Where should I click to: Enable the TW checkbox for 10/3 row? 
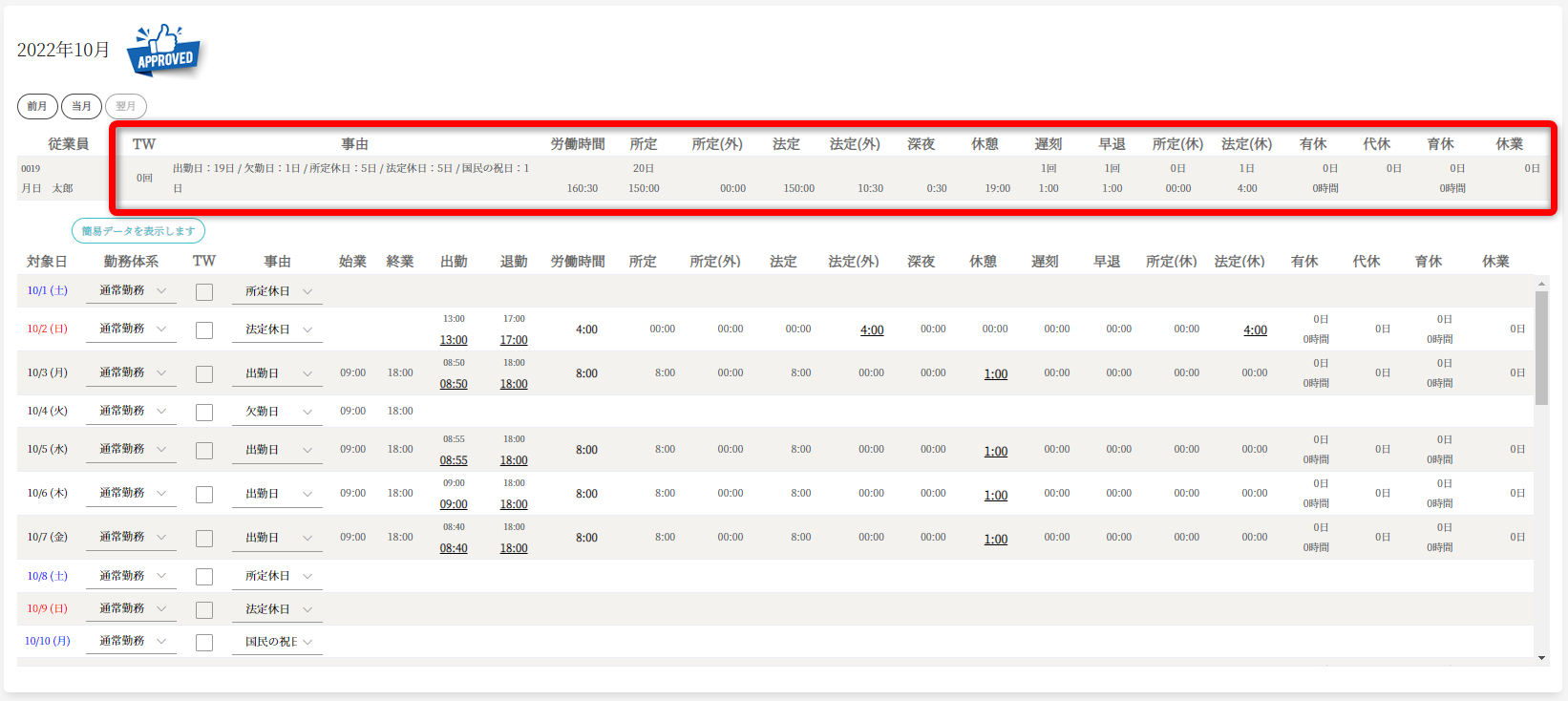coord(204,374)
